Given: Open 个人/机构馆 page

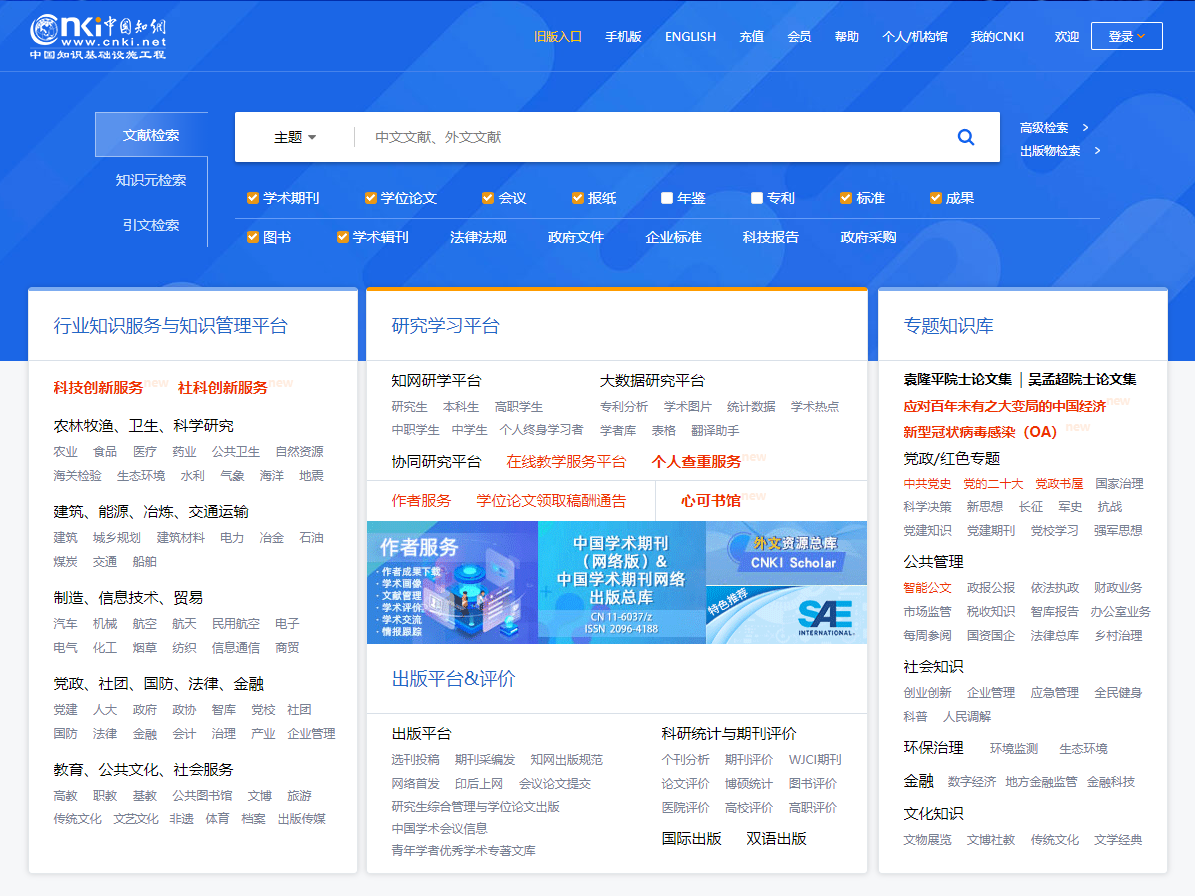Looking at the screenshot, I should pos(915,37).
